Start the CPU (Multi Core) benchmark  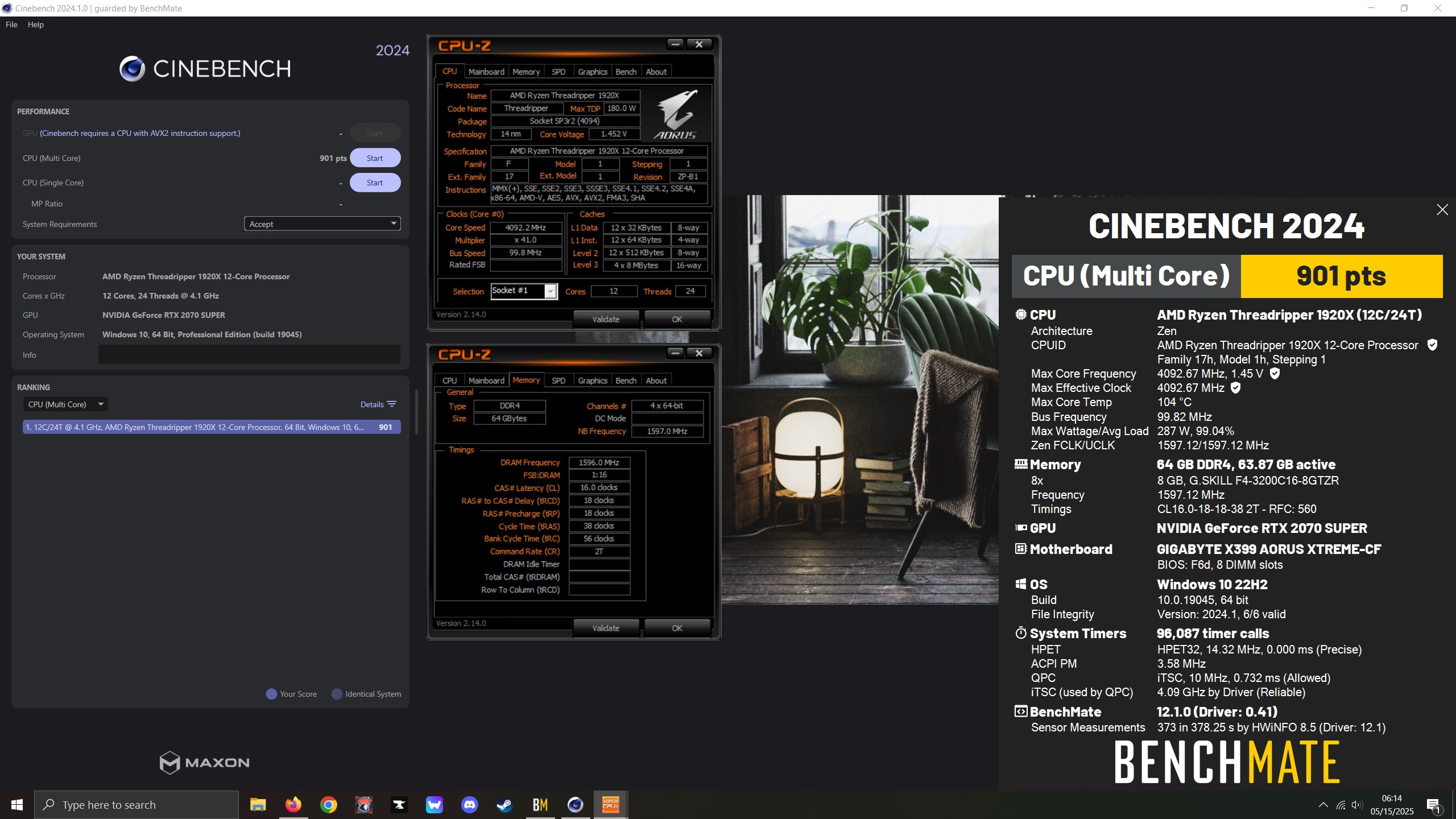point(375,158)
